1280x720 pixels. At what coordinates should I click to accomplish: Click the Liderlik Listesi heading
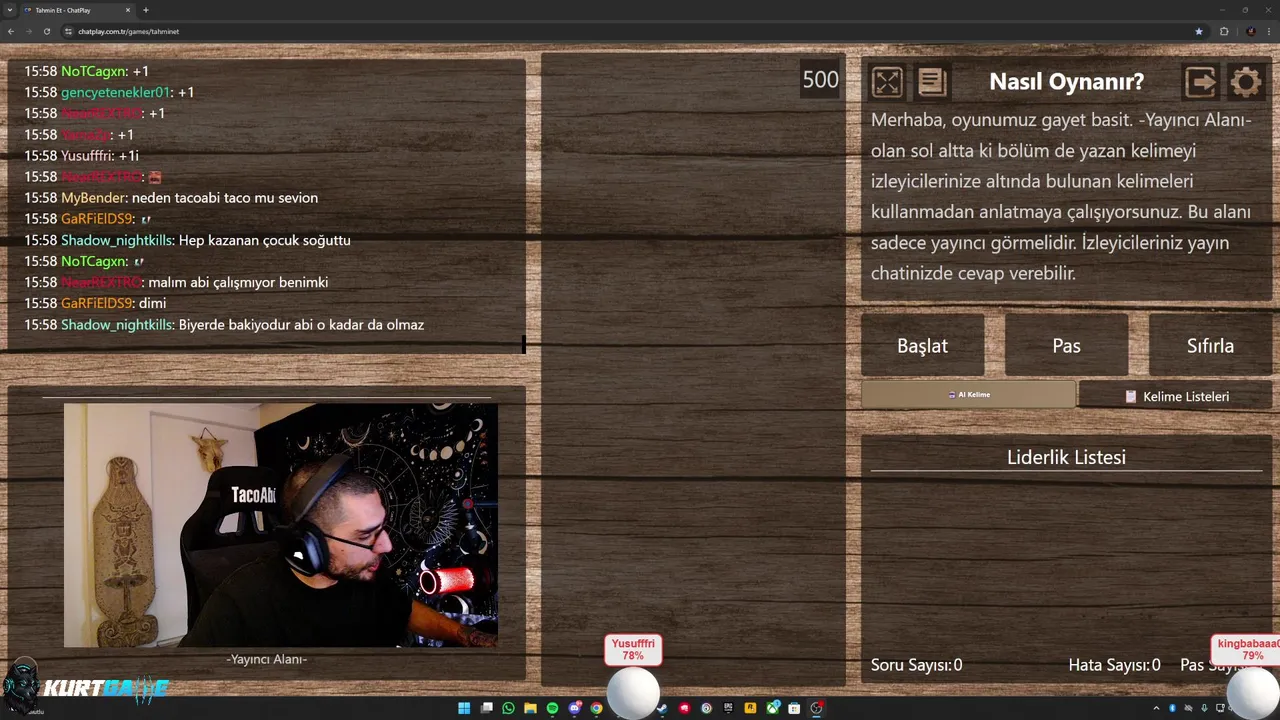[x=1066, y=457]
